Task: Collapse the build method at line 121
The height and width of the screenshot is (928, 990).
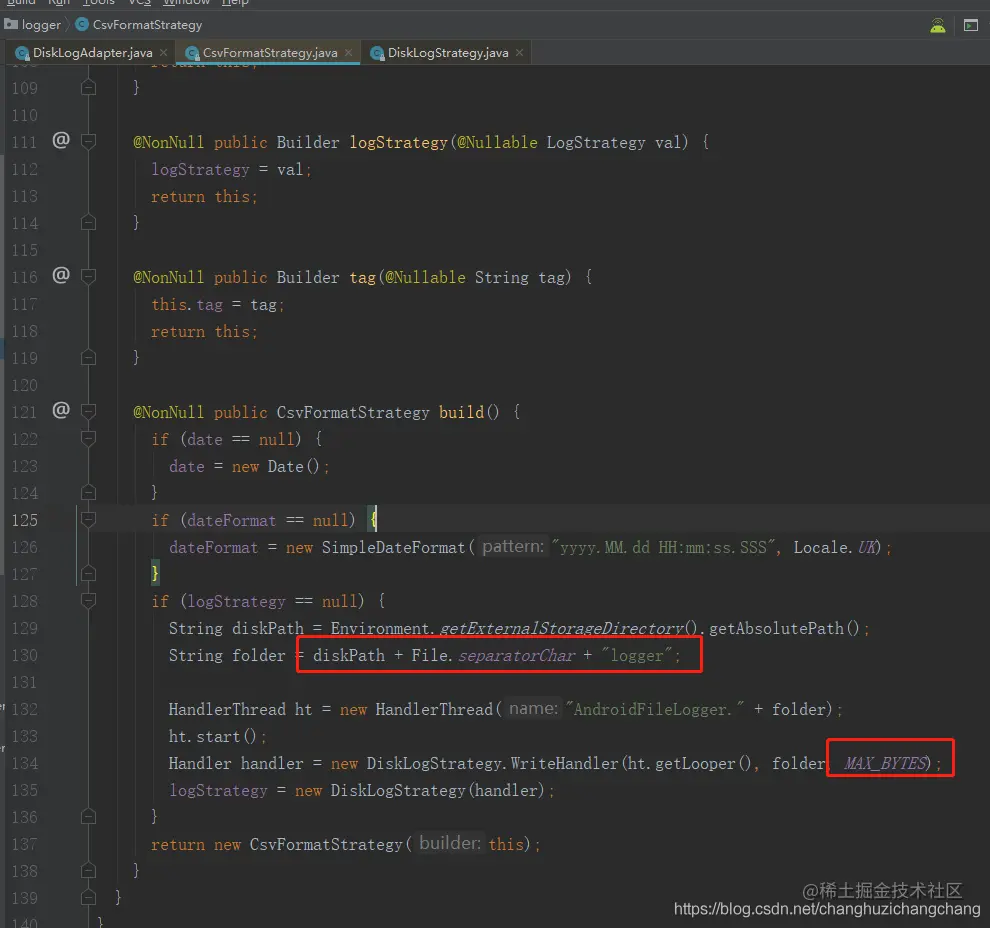Action: (88, 412)
